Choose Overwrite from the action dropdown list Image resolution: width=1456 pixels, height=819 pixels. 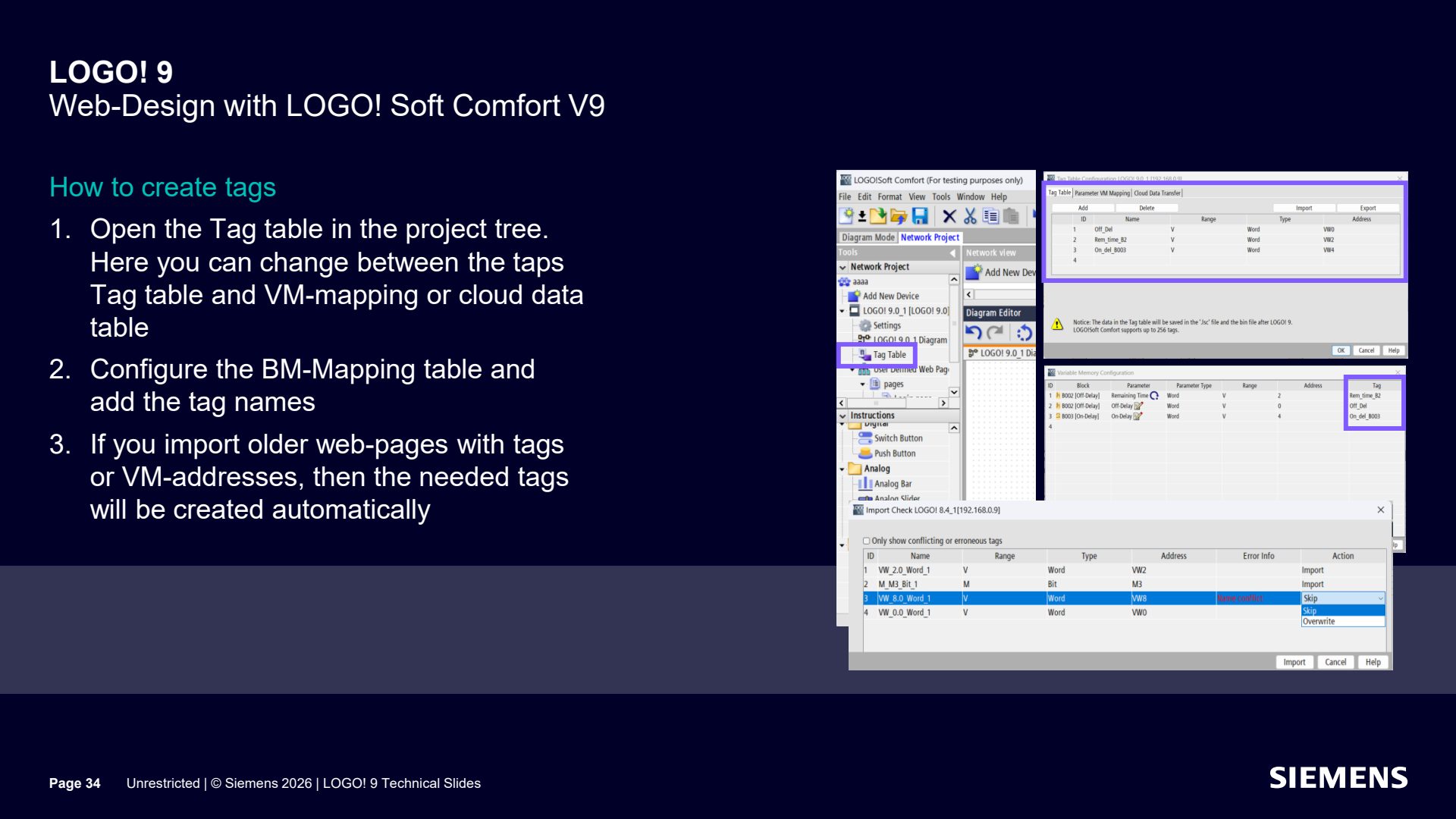click(x=1343, y=621)
